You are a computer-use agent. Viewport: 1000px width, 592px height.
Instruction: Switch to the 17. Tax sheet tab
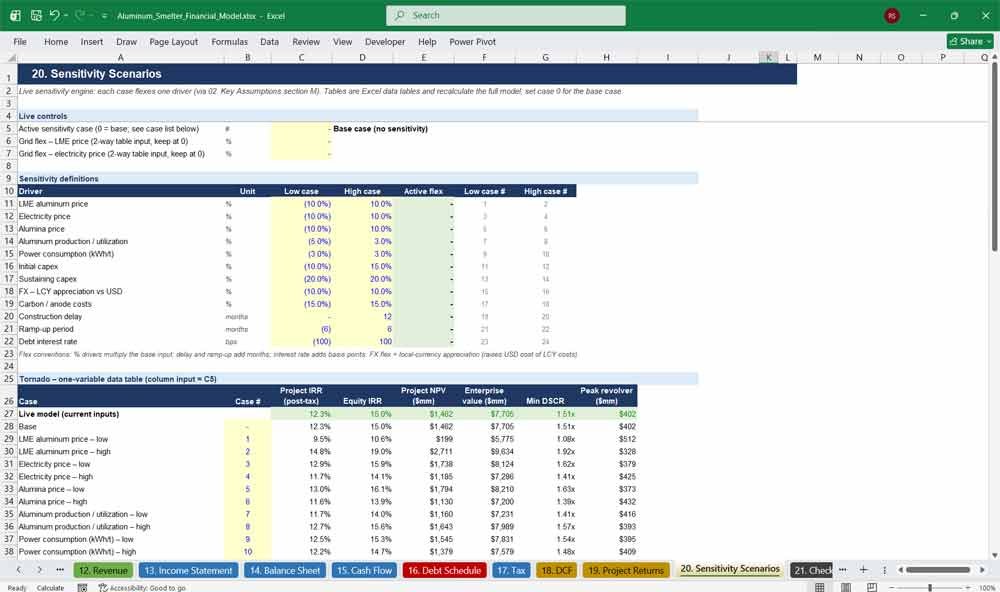pos(511,570)
